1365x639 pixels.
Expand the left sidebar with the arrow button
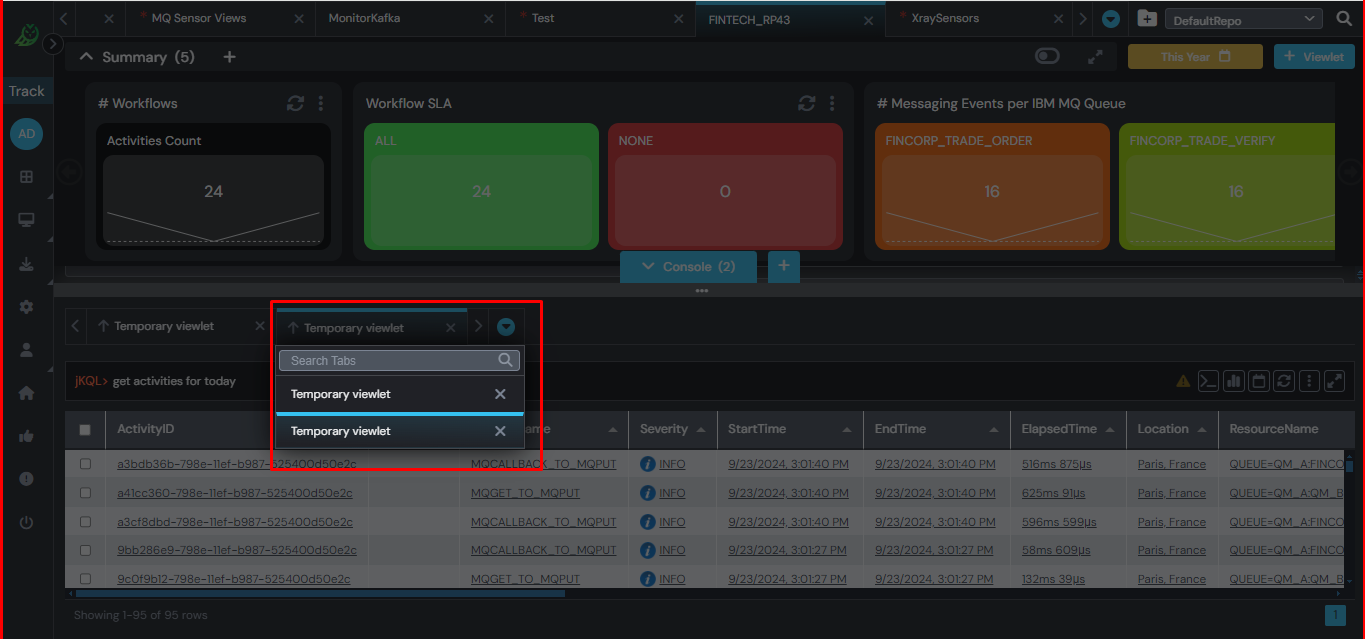point(54,44)
